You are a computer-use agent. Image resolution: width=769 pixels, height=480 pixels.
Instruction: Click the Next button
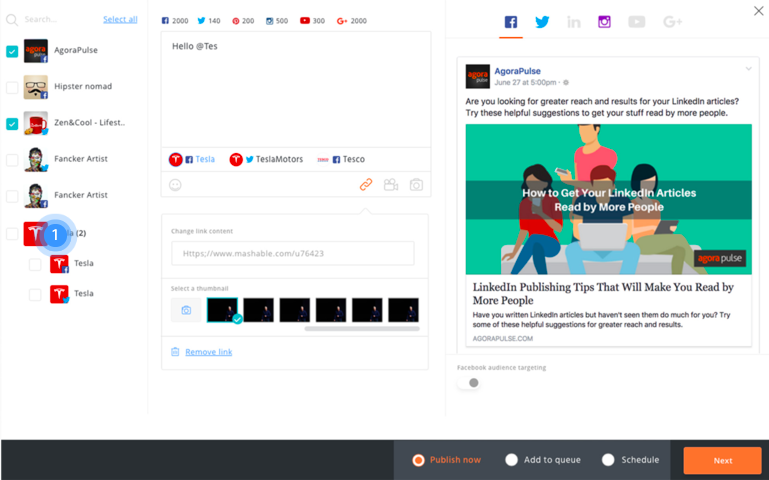722,460
